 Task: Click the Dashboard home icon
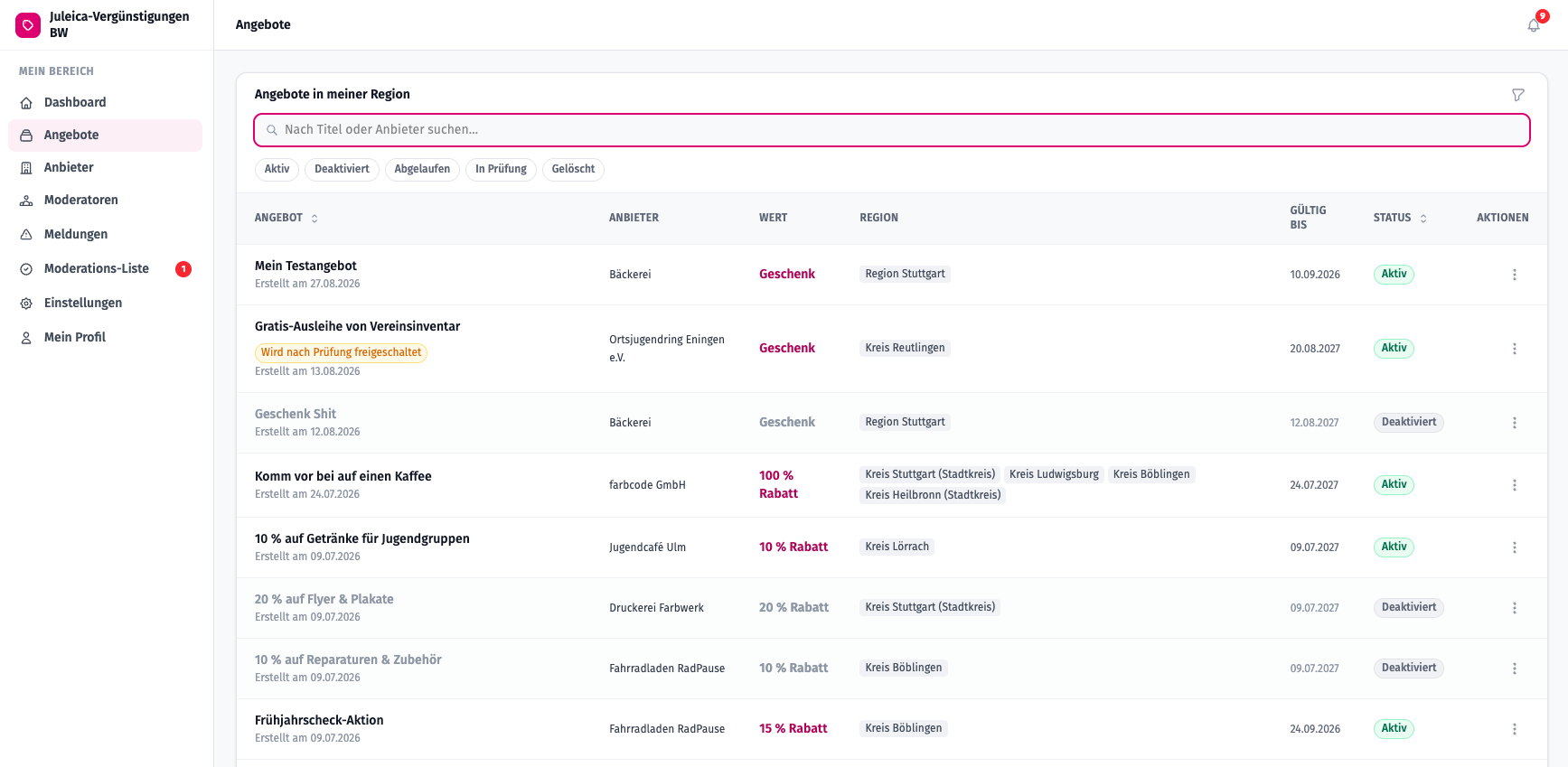[26, 103]
